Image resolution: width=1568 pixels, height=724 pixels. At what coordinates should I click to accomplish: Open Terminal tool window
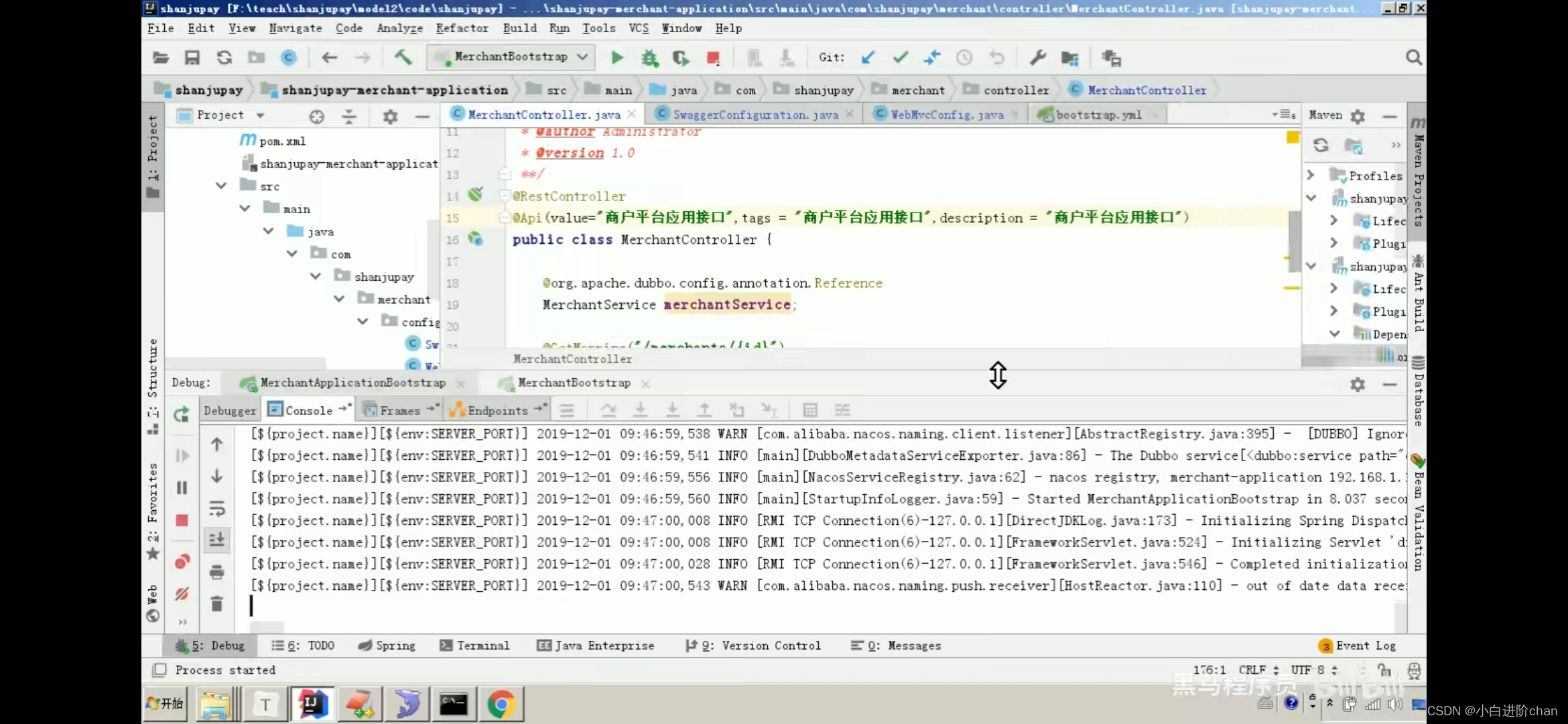(474, 646)
